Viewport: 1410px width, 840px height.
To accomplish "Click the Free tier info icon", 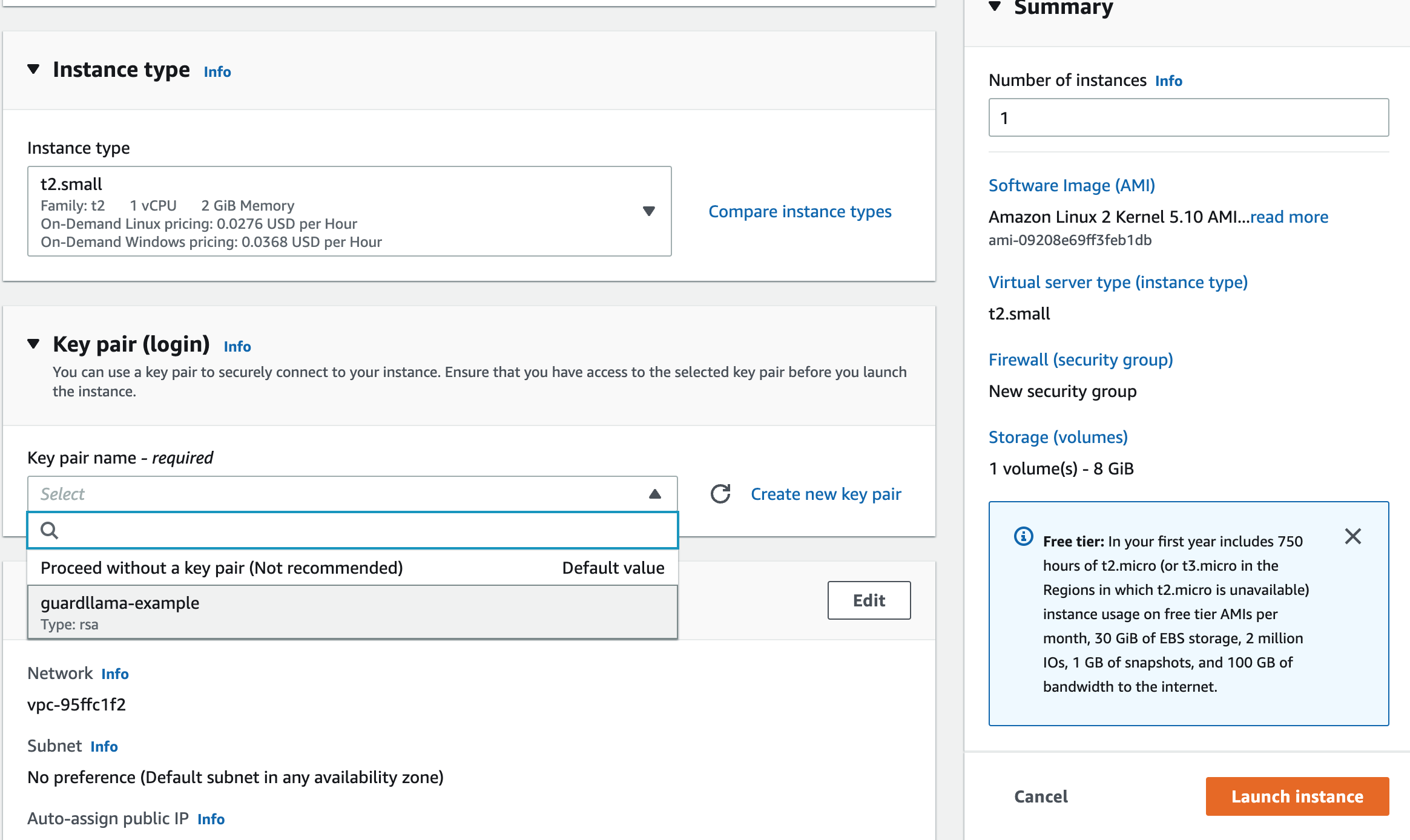I will click(1023, 536).
